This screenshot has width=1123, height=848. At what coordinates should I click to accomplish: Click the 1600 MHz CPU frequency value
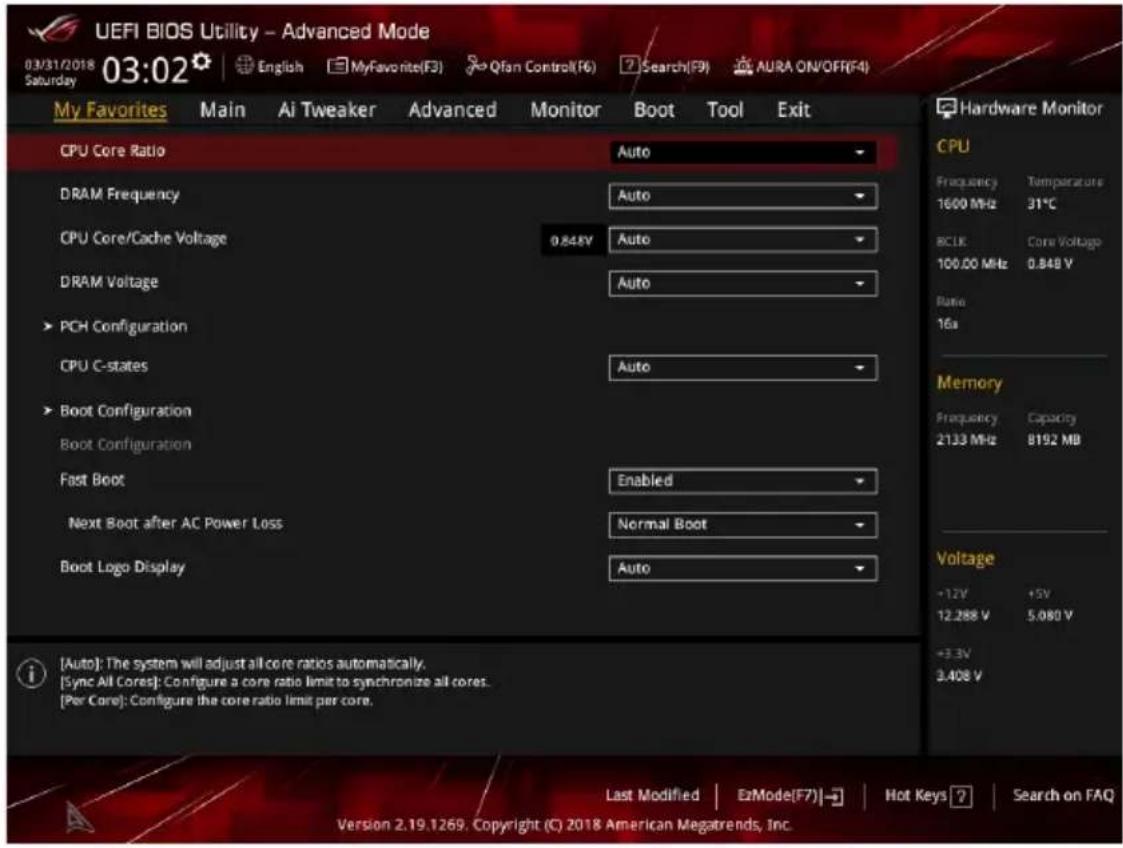coord(966,204)
